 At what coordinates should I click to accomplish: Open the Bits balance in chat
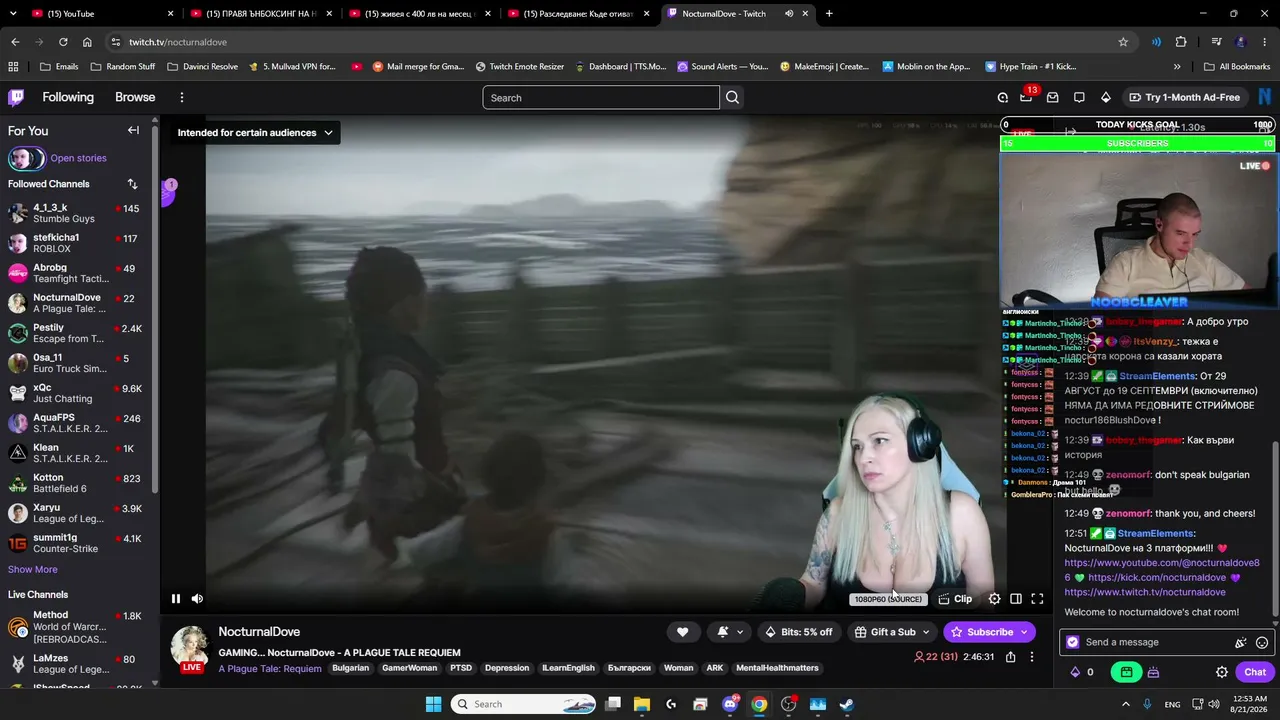click(1082, 672)
